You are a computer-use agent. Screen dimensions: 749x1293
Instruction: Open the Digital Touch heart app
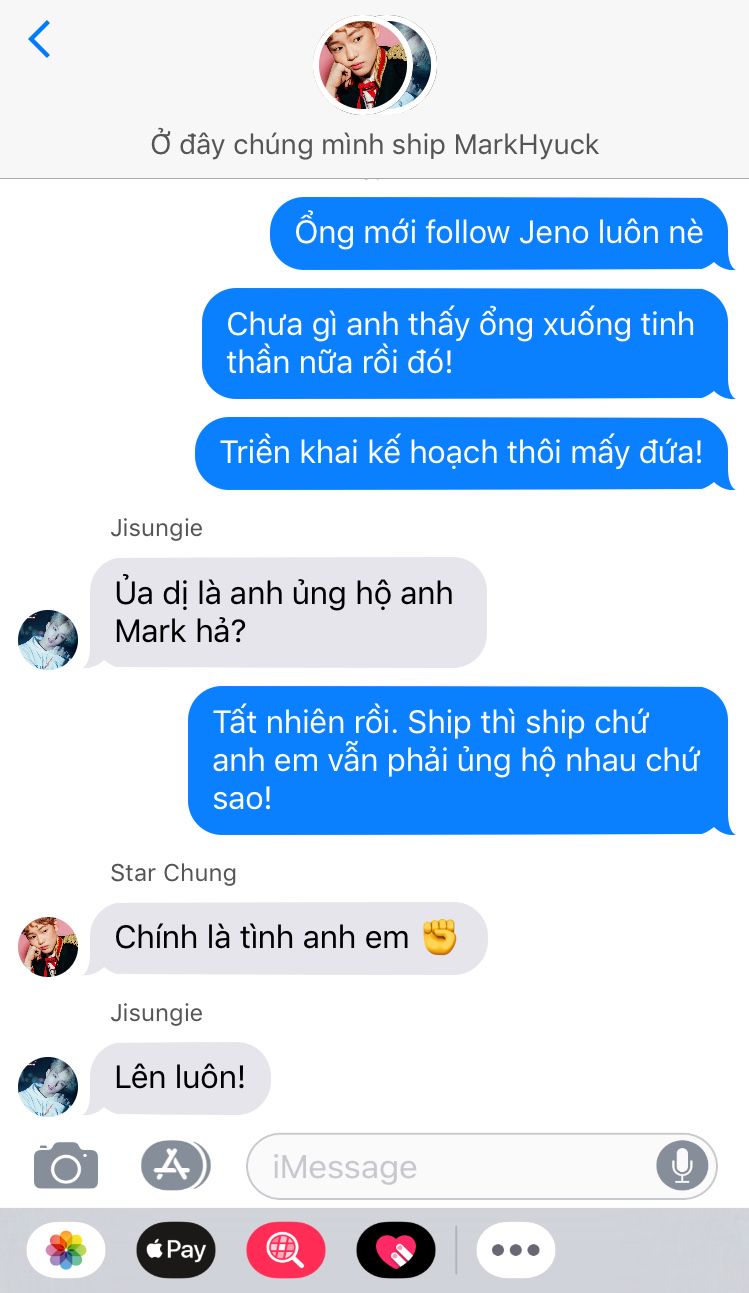coord(396,1250)
